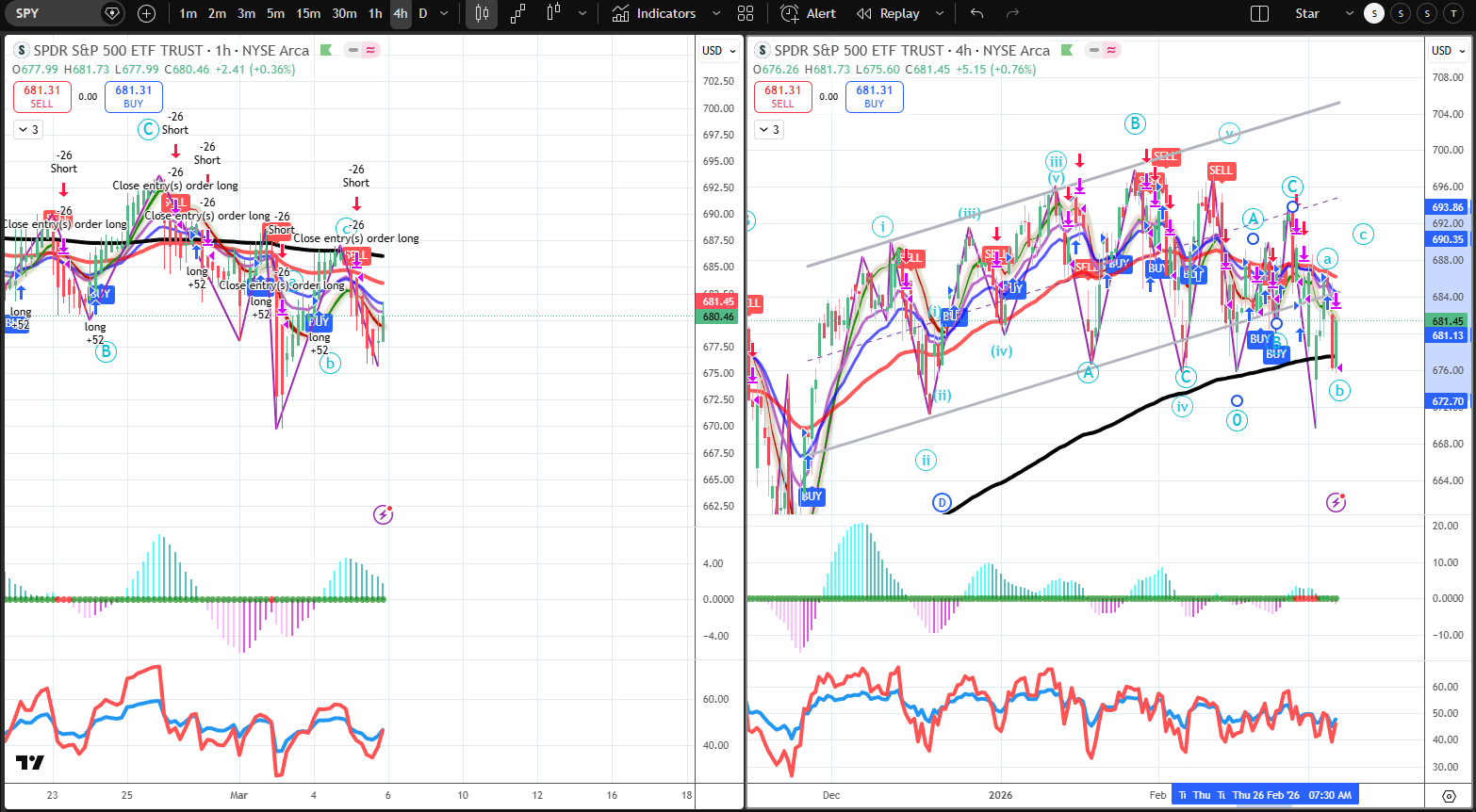
Task: Click the line-with-markers chart style icon
Action: point(517,13)
